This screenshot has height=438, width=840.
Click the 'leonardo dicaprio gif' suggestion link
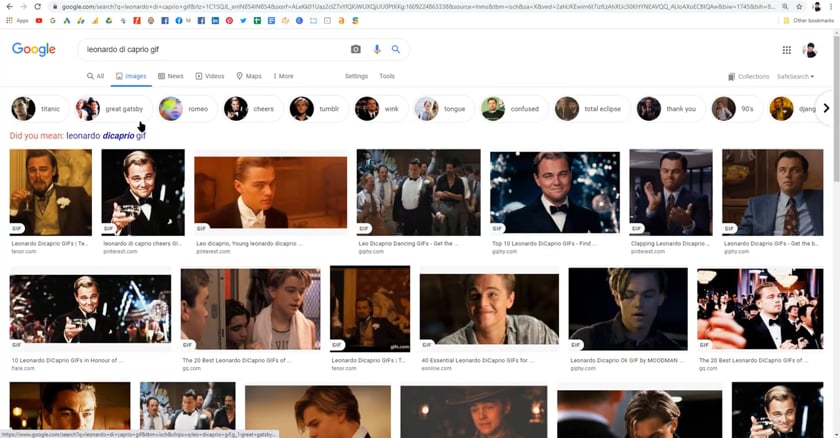[106, 136]
